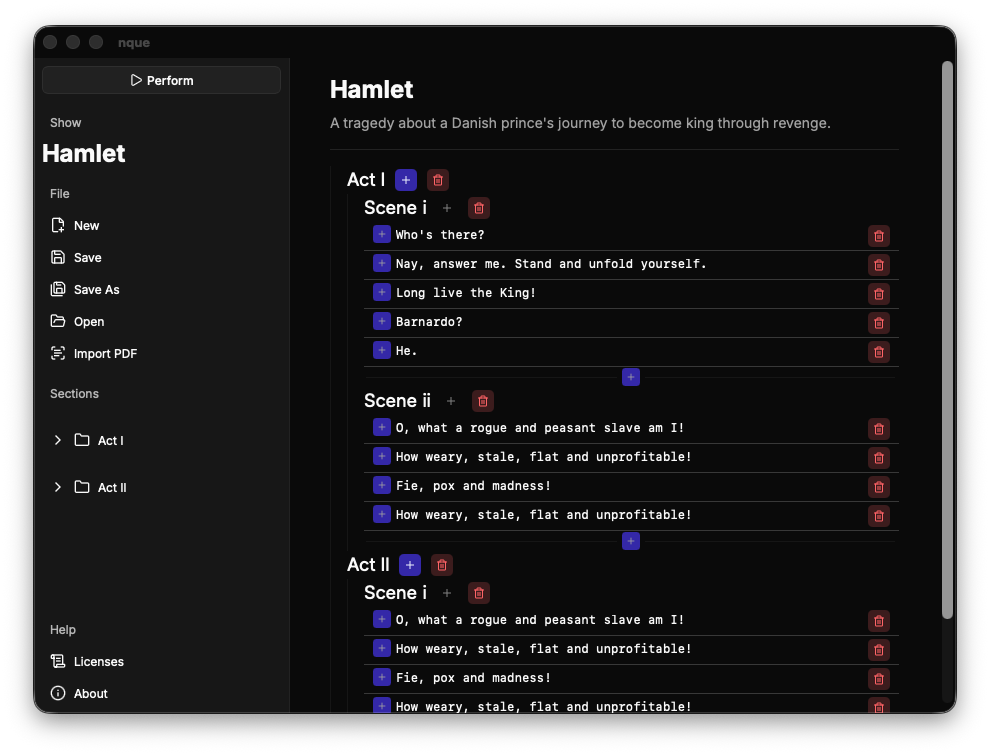
Task: Delete Act I Scene ii via trash icon
Action: (483, 401)
